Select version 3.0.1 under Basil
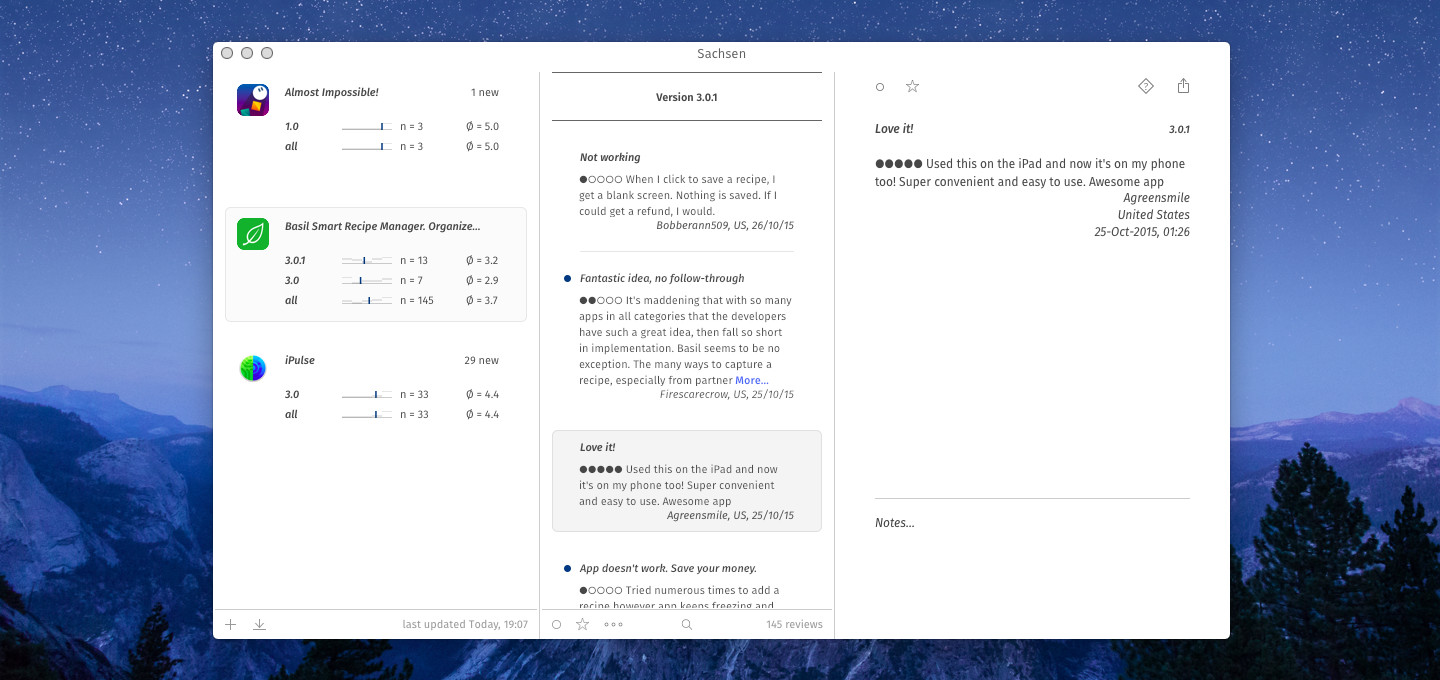Image resolution: width=1440 pixels, height=680 pixels. (x=392, y=260)
